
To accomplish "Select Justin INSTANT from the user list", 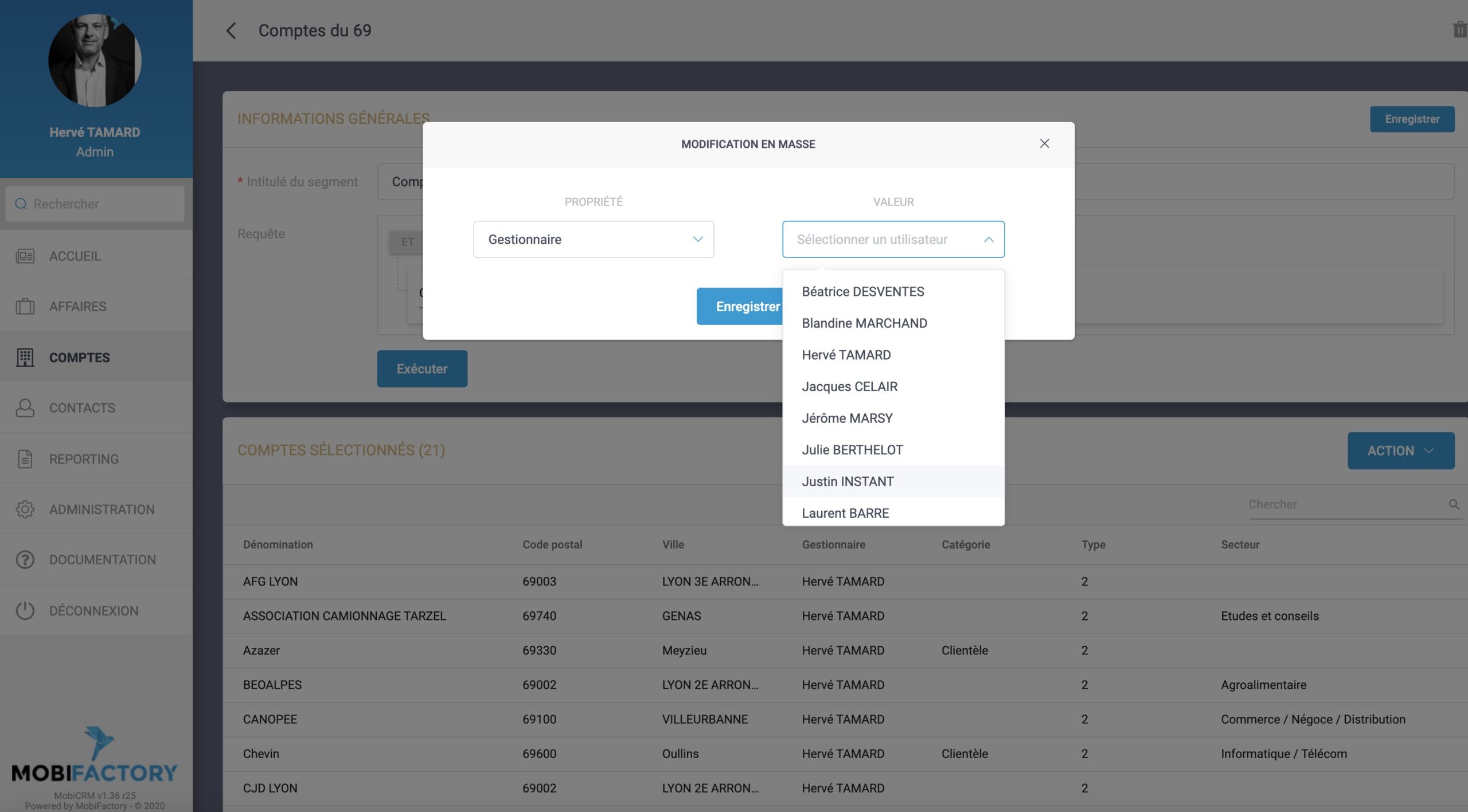I will [x=848, y=482].
